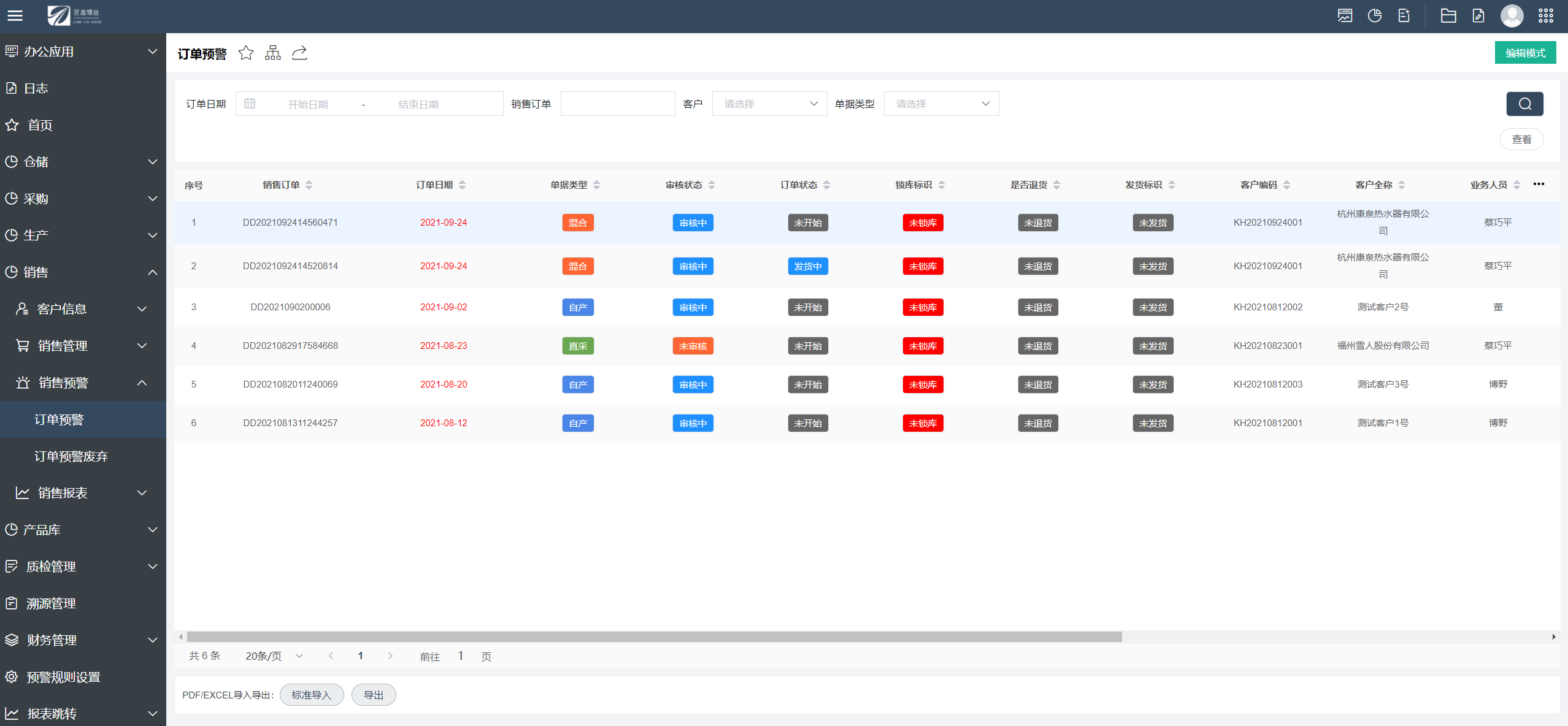Expand the 采购 menu
1568x726 pixels.
pyautogui.click(x=83, y=199)
